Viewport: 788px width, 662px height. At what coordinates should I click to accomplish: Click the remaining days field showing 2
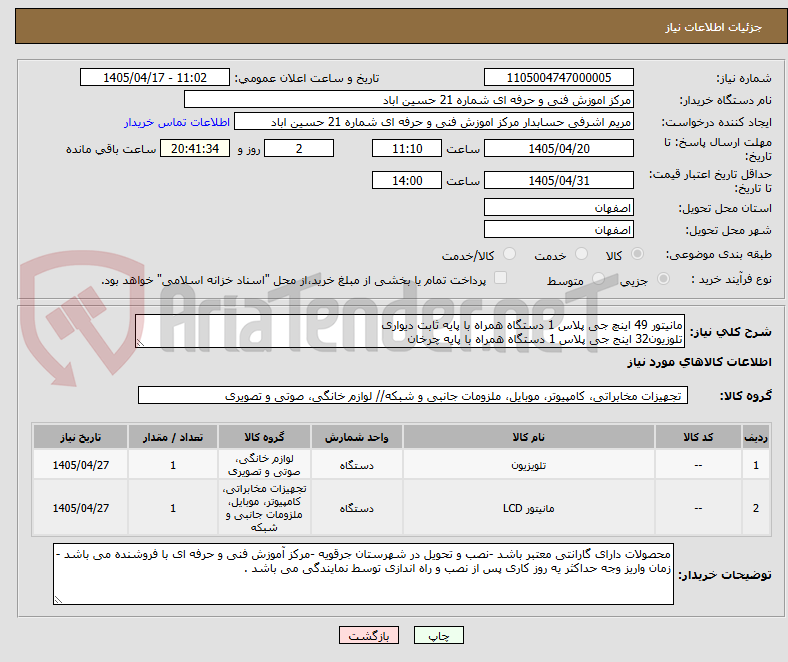pyautogui.click(x=299, y=148)
